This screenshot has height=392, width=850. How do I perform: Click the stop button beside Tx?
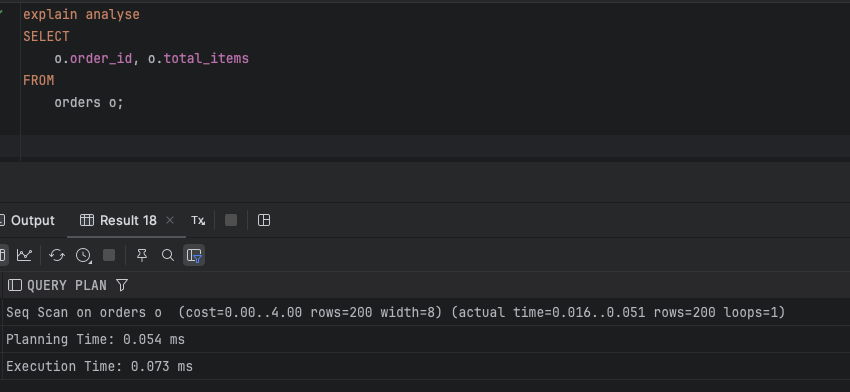[x=231, y=220]
